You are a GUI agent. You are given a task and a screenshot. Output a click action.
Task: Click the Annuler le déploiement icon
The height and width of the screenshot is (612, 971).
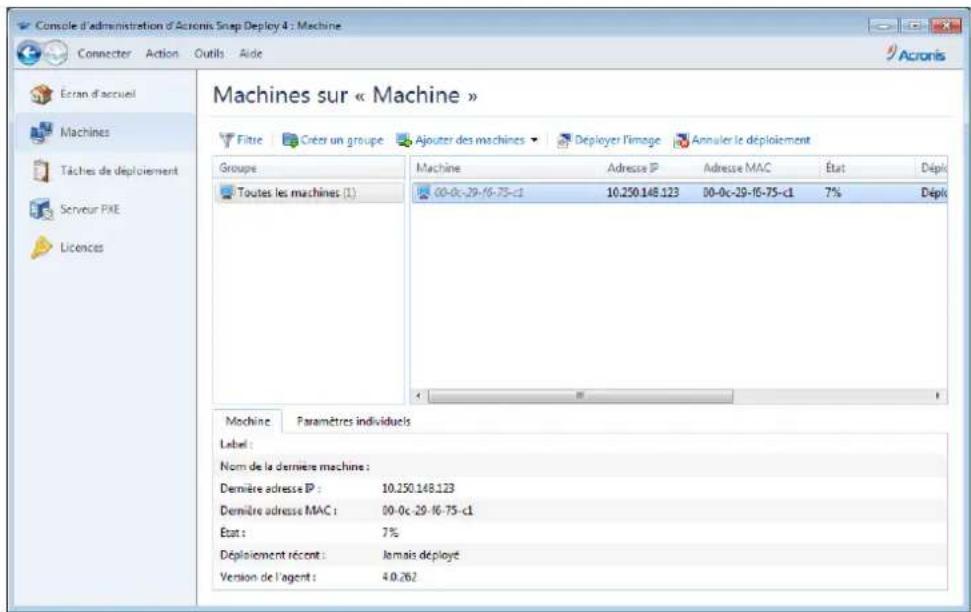click(x=681, y=141)
